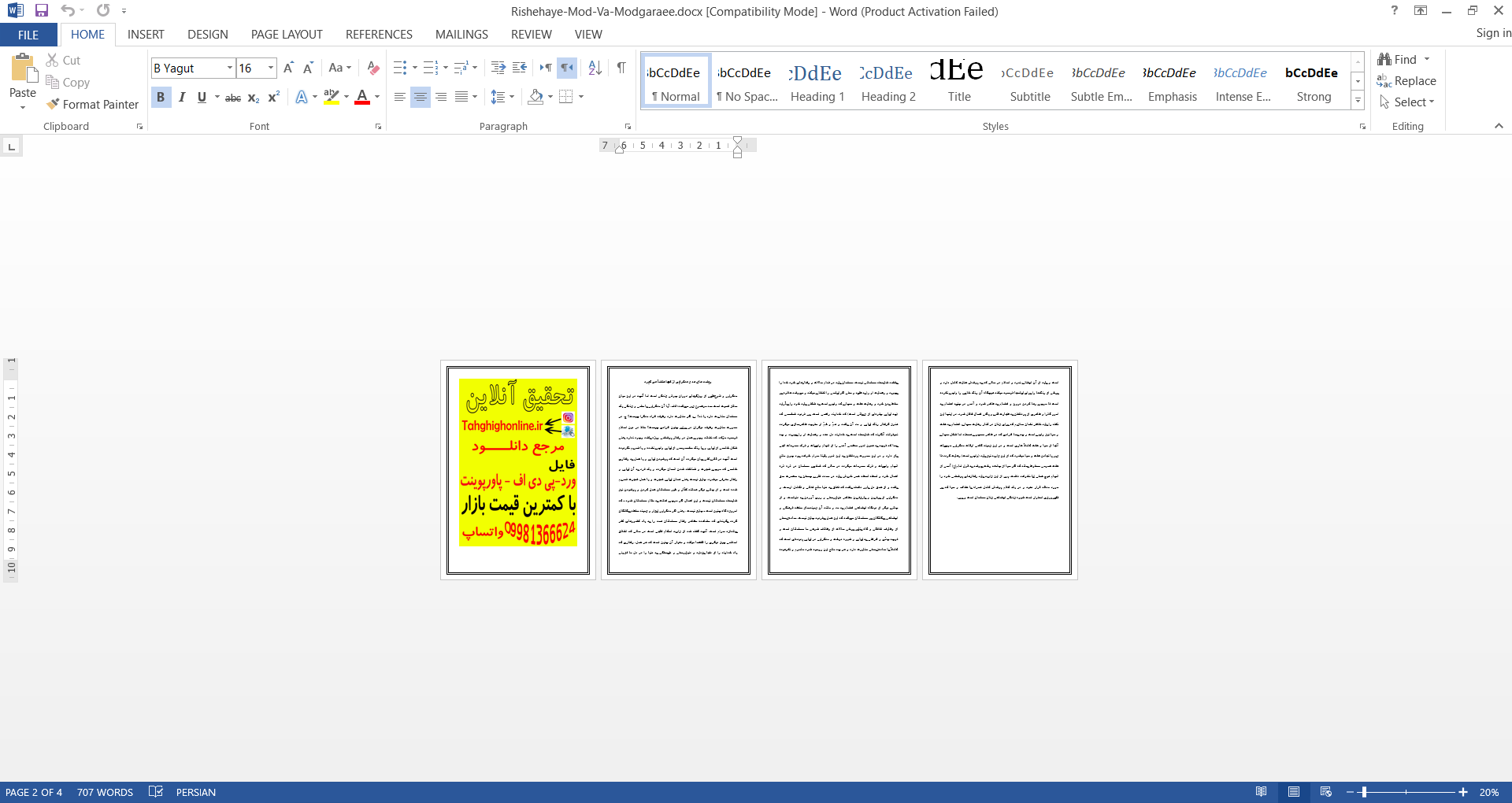Screen dimensions: 1512x803
Task: Apply subscript formatting
Action: click(x=254, y=98)
